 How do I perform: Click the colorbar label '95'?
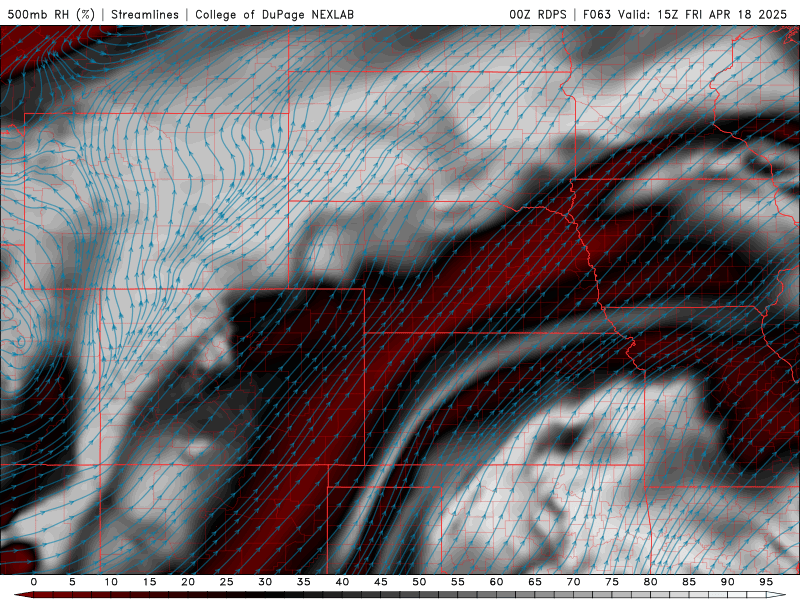click(x=766, y=582)
